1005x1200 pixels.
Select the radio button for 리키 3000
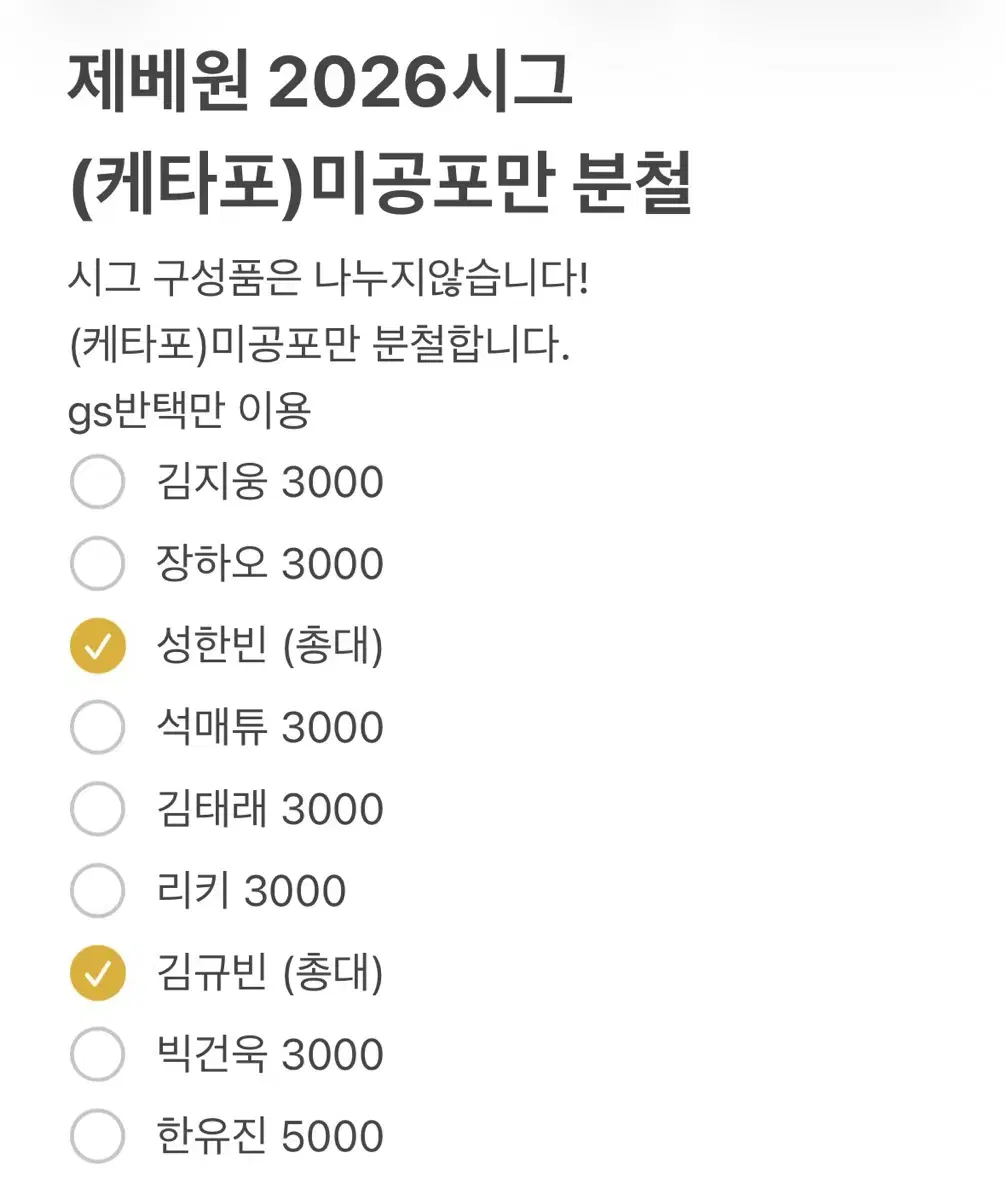(x=97, y=891)
